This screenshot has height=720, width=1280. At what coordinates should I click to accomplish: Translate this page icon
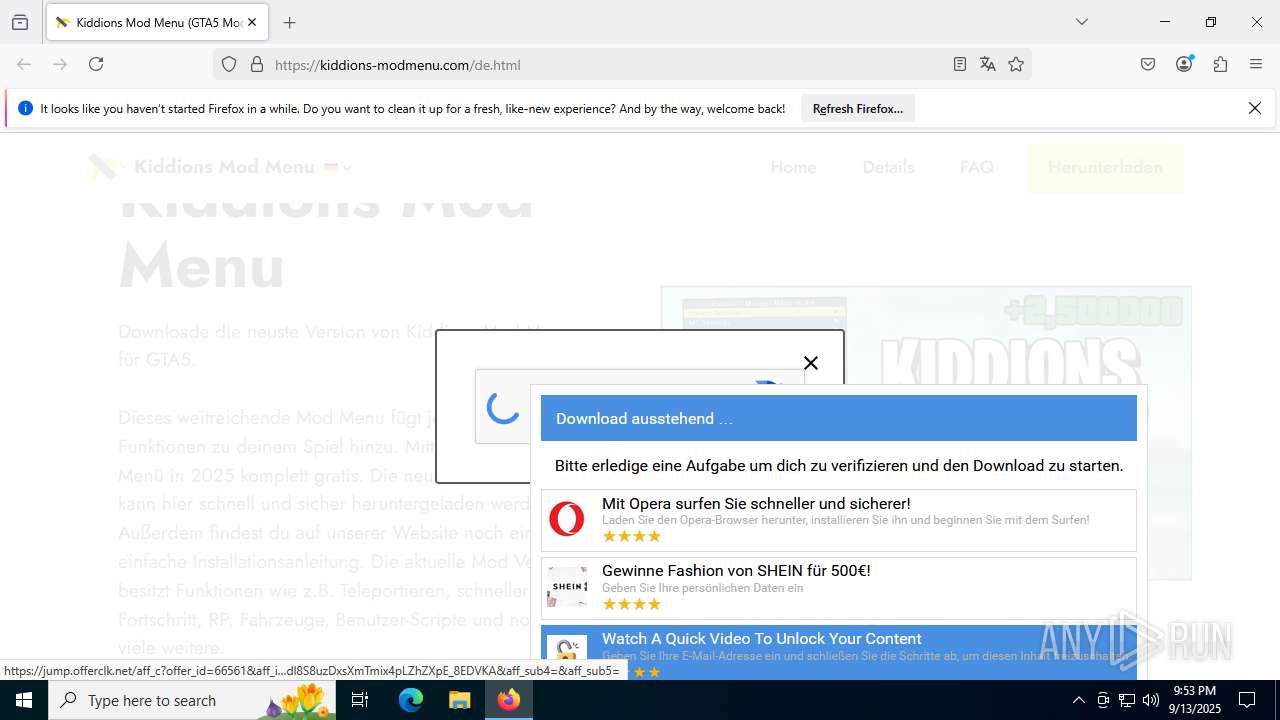(988, 65)
